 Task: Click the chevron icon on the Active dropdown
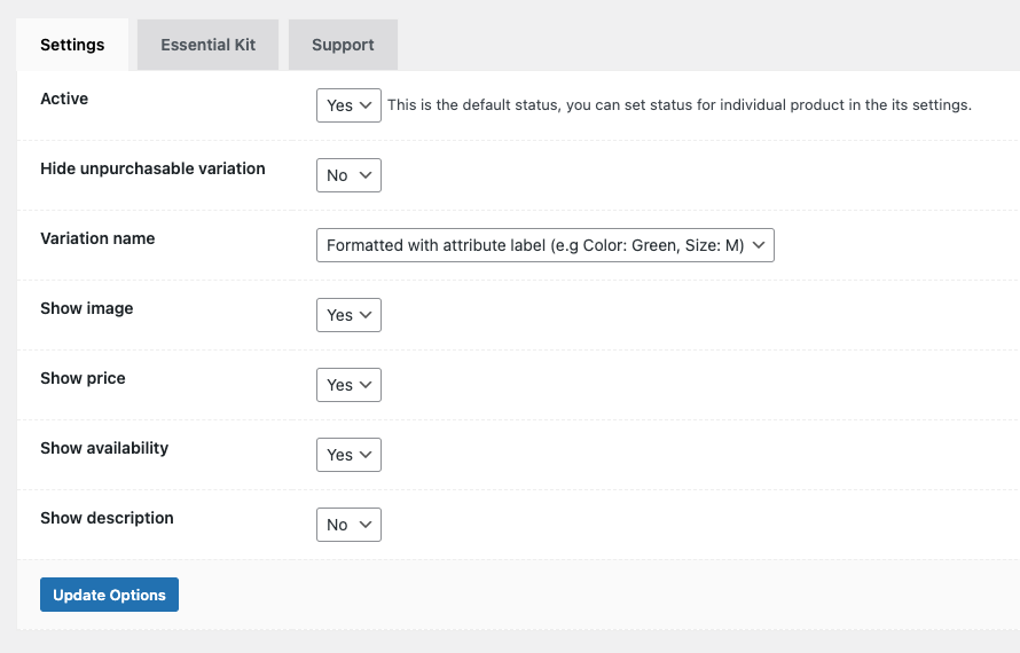click(367, 105)
